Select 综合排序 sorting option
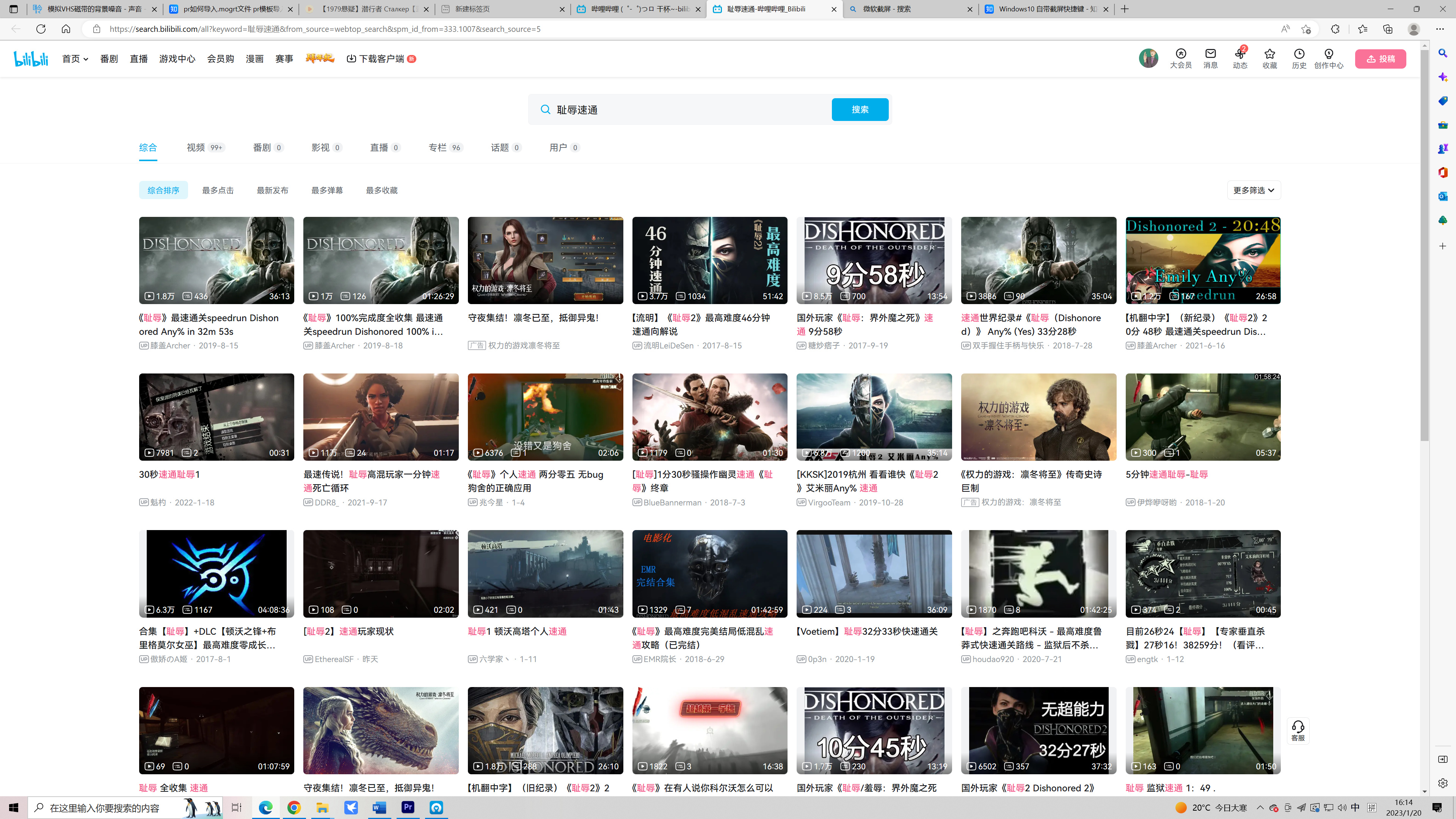 pos(163,190)
